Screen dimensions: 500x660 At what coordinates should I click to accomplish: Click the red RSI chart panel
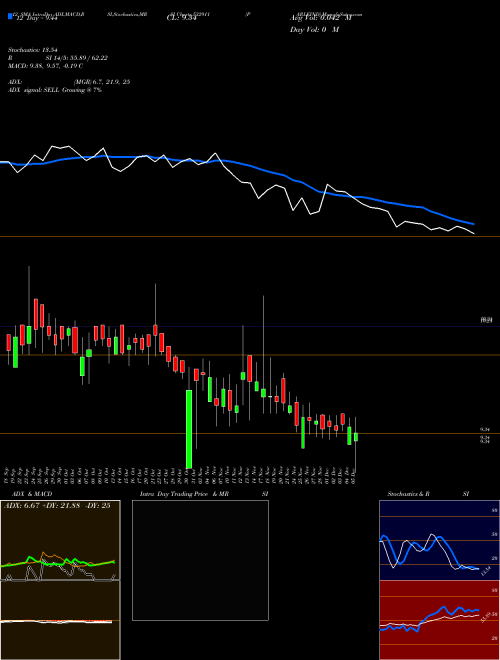(x=439, y=620)
